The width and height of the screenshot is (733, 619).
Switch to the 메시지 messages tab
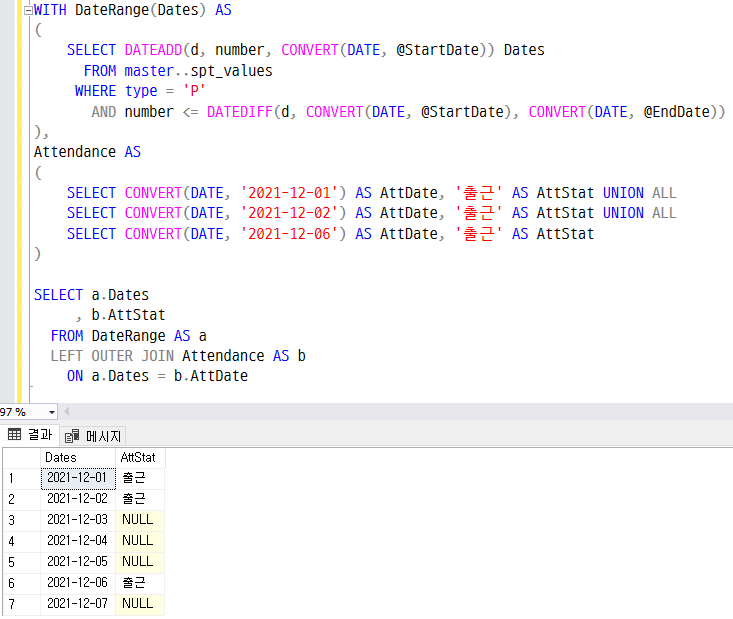(93, 436)
